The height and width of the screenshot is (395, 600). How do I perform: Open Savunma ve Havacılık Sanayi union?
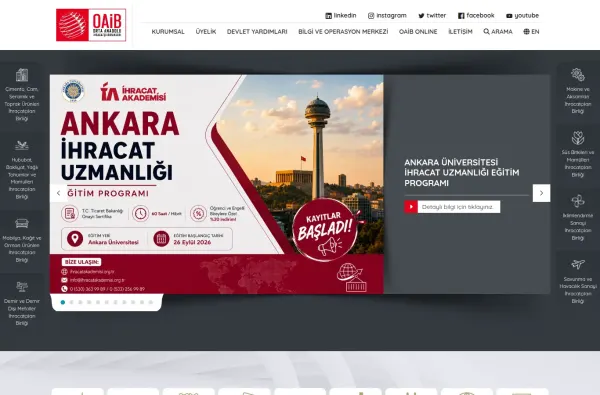[578, 281]
